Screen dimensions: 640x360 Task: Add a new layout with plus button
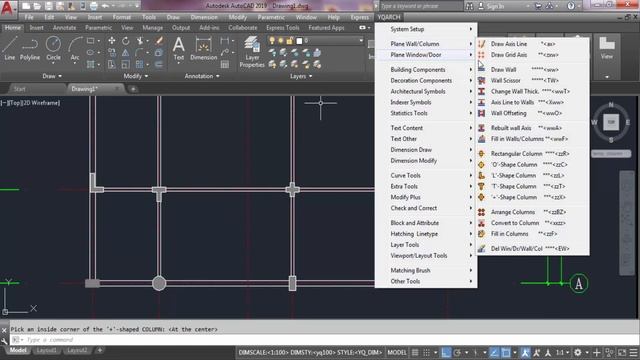coord(99,350)
